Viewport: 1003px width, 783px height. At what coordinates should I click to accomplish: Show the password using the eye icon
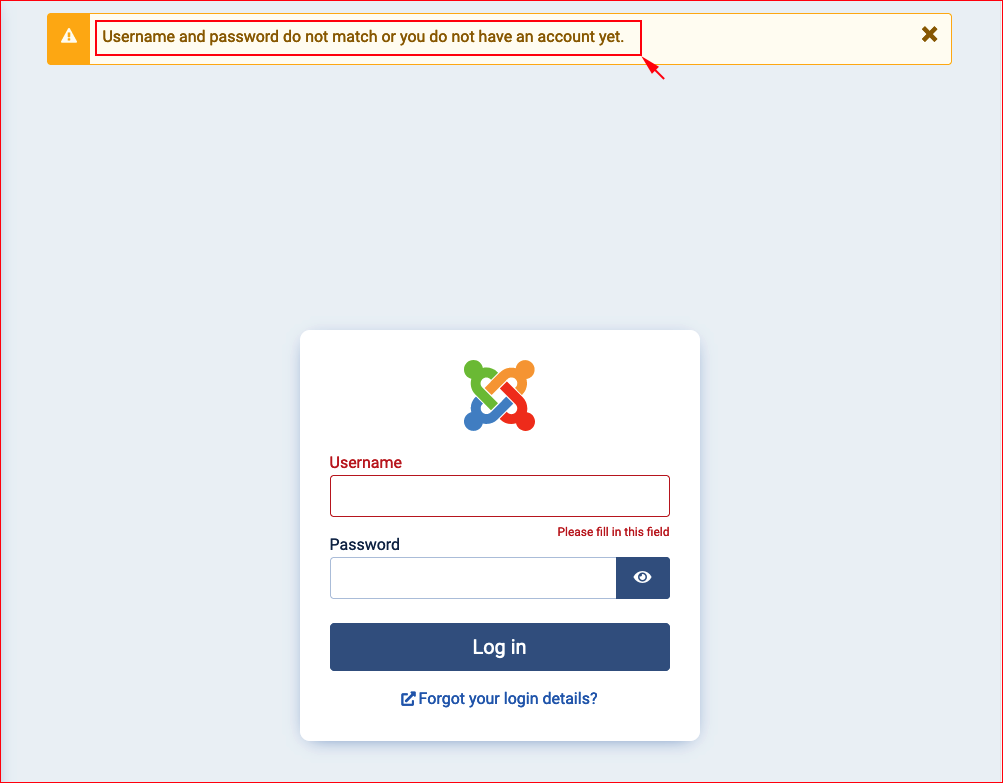(642, 578)
